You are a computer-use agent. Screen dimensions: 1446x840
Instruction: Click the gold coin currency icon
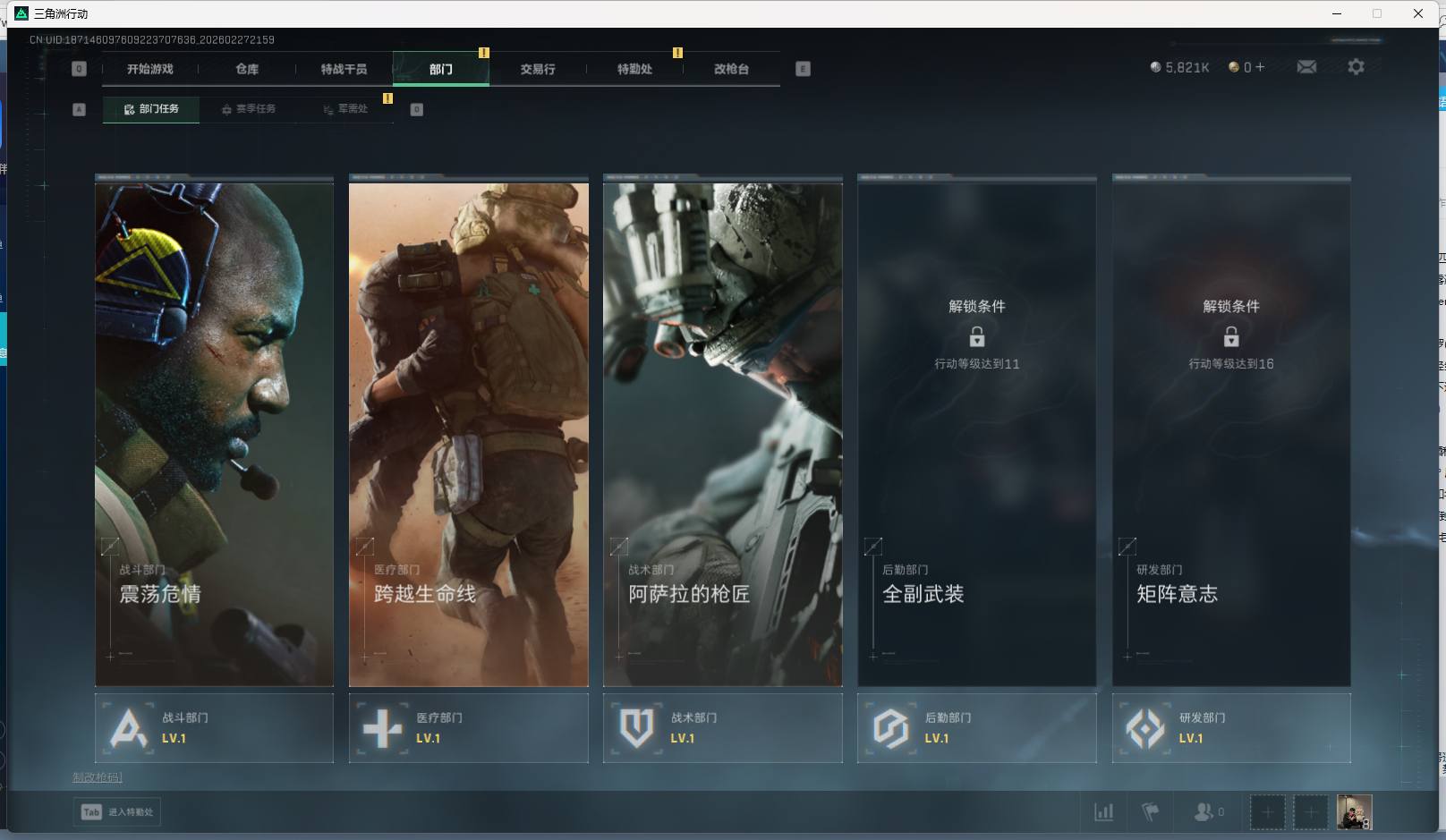pos(1234,67)
